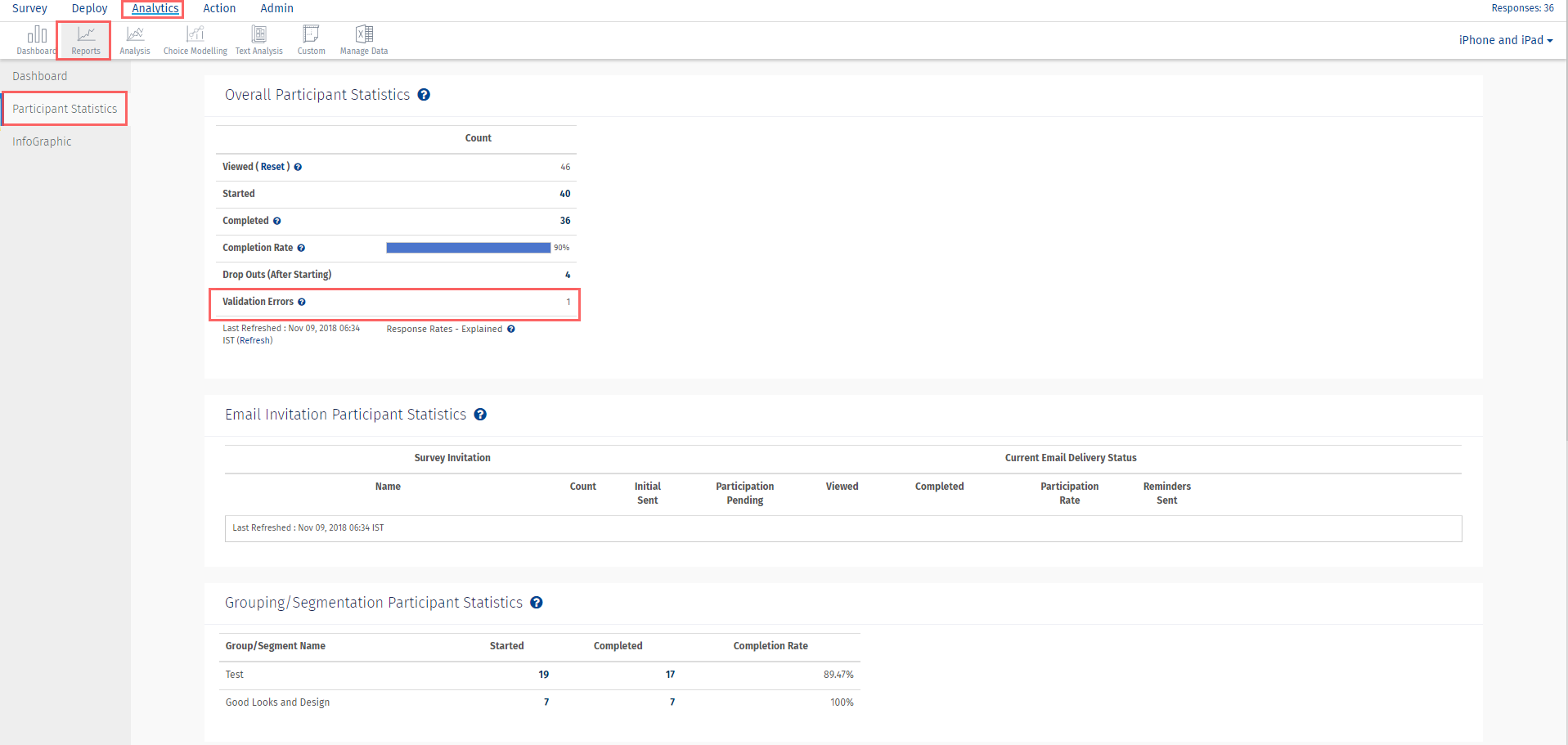The image size is (1568, 745).
Task: Click help icon beside Grouping/Segmentation Participant Statistics
Action: 537,603
